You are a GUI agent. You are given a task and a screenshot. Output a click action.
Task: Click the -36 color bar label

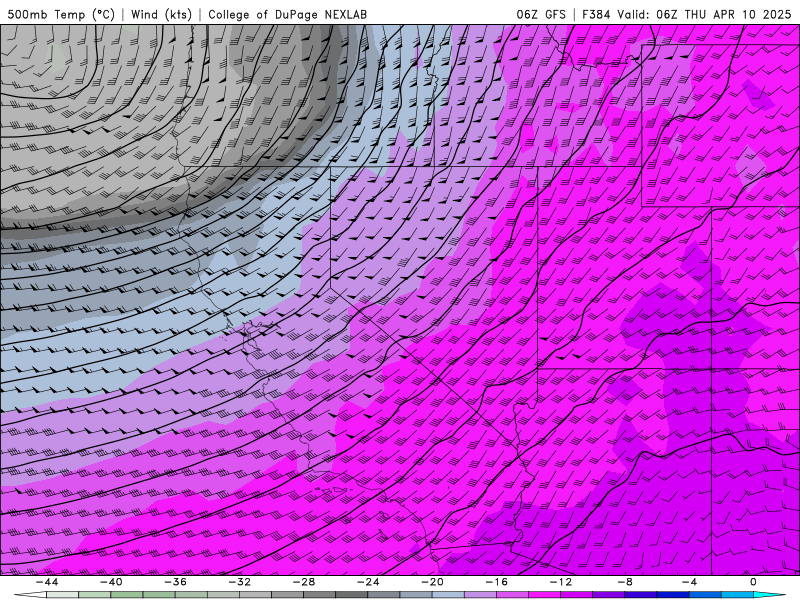coord(176,582)
